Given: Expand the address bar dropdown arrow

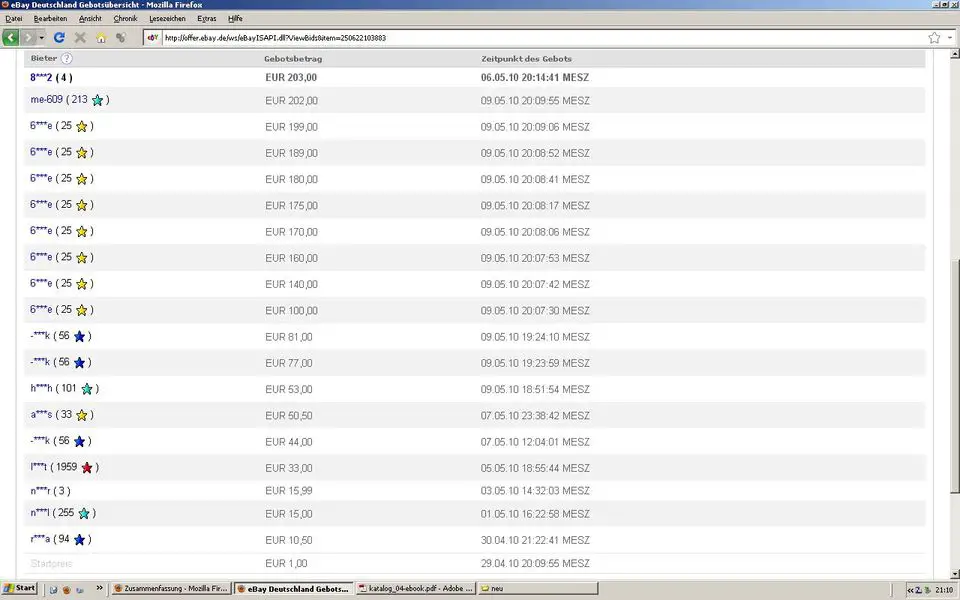Looking at the screenshot, I should coord(950,38).
